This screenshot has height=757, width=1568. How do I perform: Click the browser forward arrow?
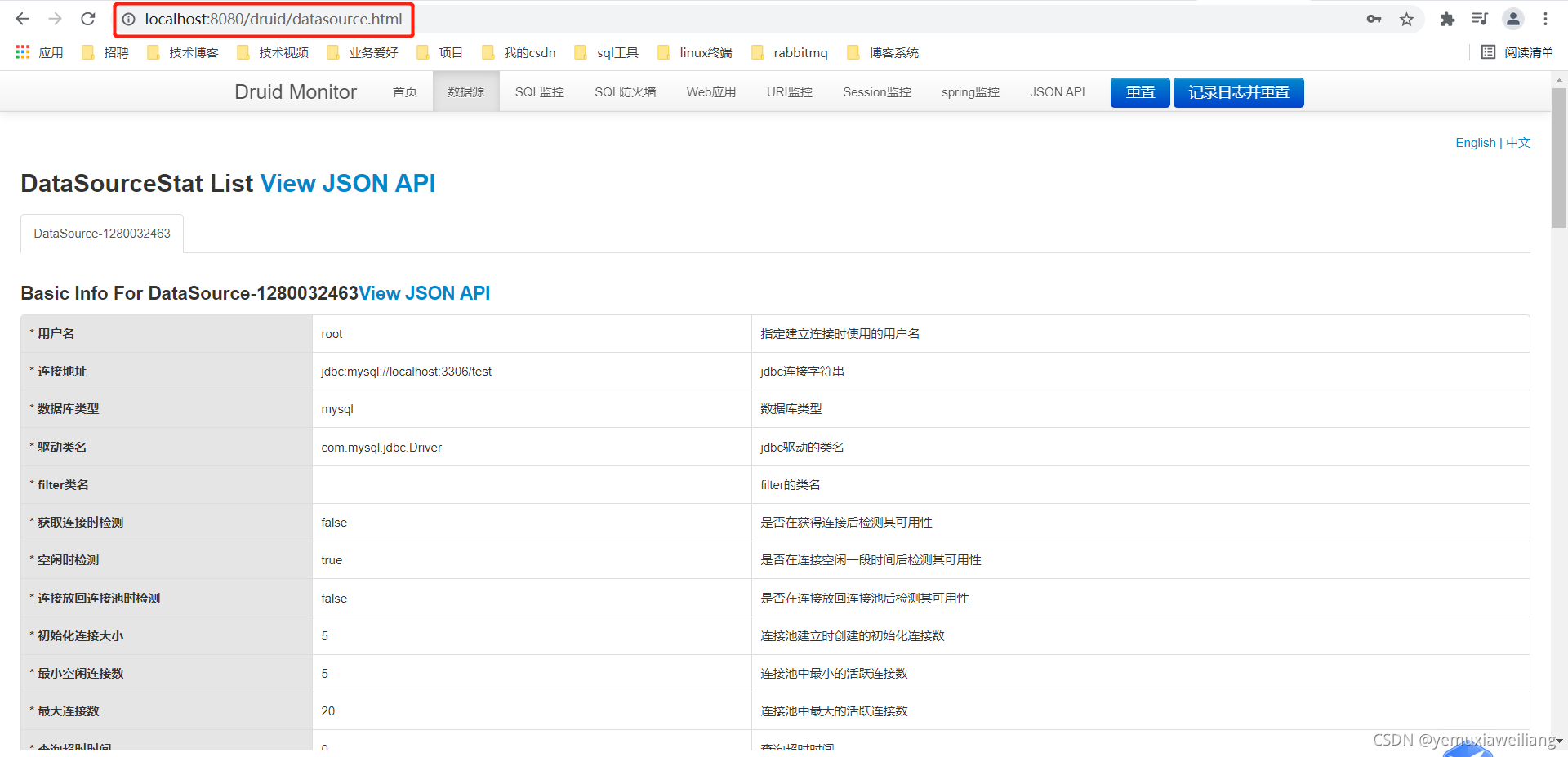point(55,19)
